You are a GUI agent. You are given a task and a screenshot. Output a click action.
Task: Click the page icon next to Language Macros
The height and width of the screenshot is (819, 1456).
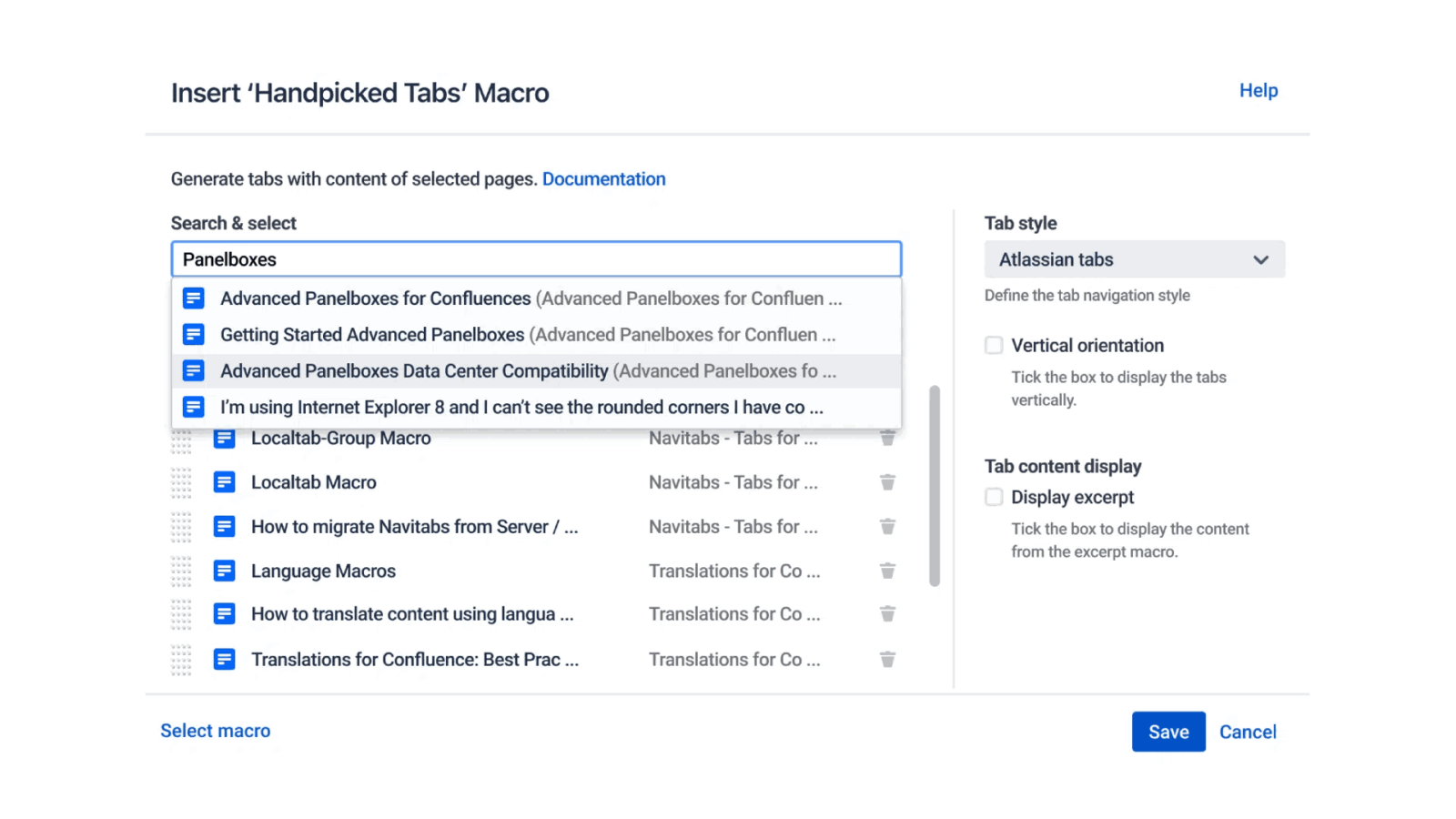224,571
